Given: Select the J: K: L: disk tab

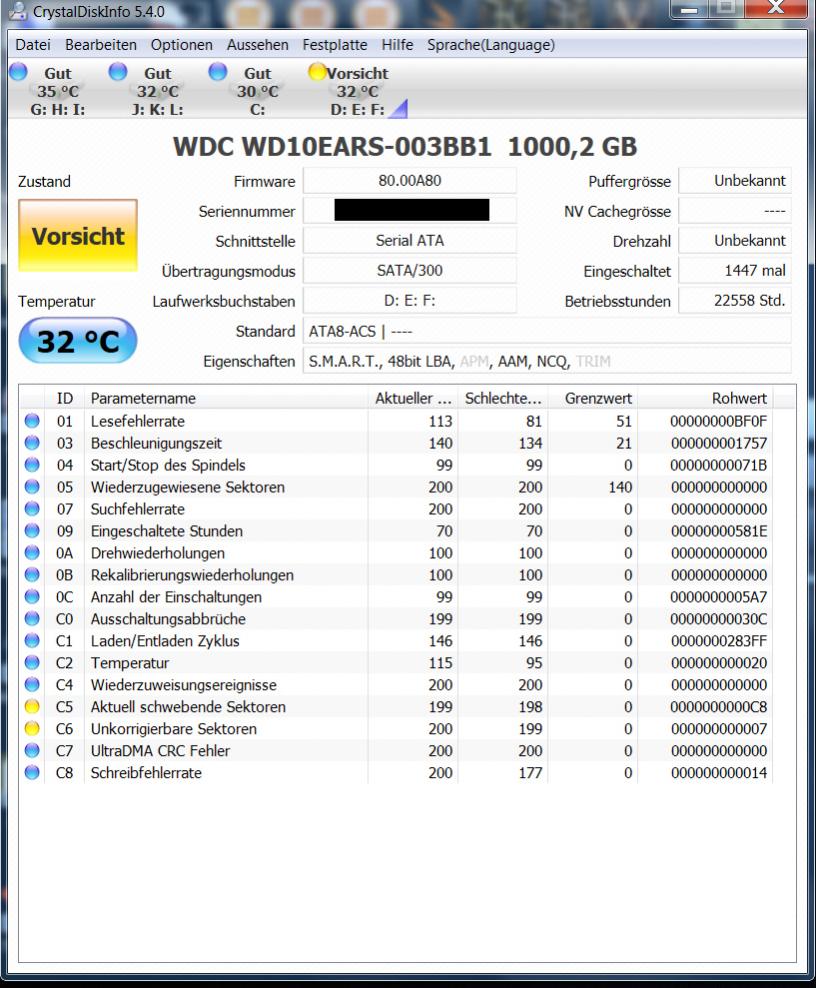Looking at the screenshot, I should [x=158, y=91].
